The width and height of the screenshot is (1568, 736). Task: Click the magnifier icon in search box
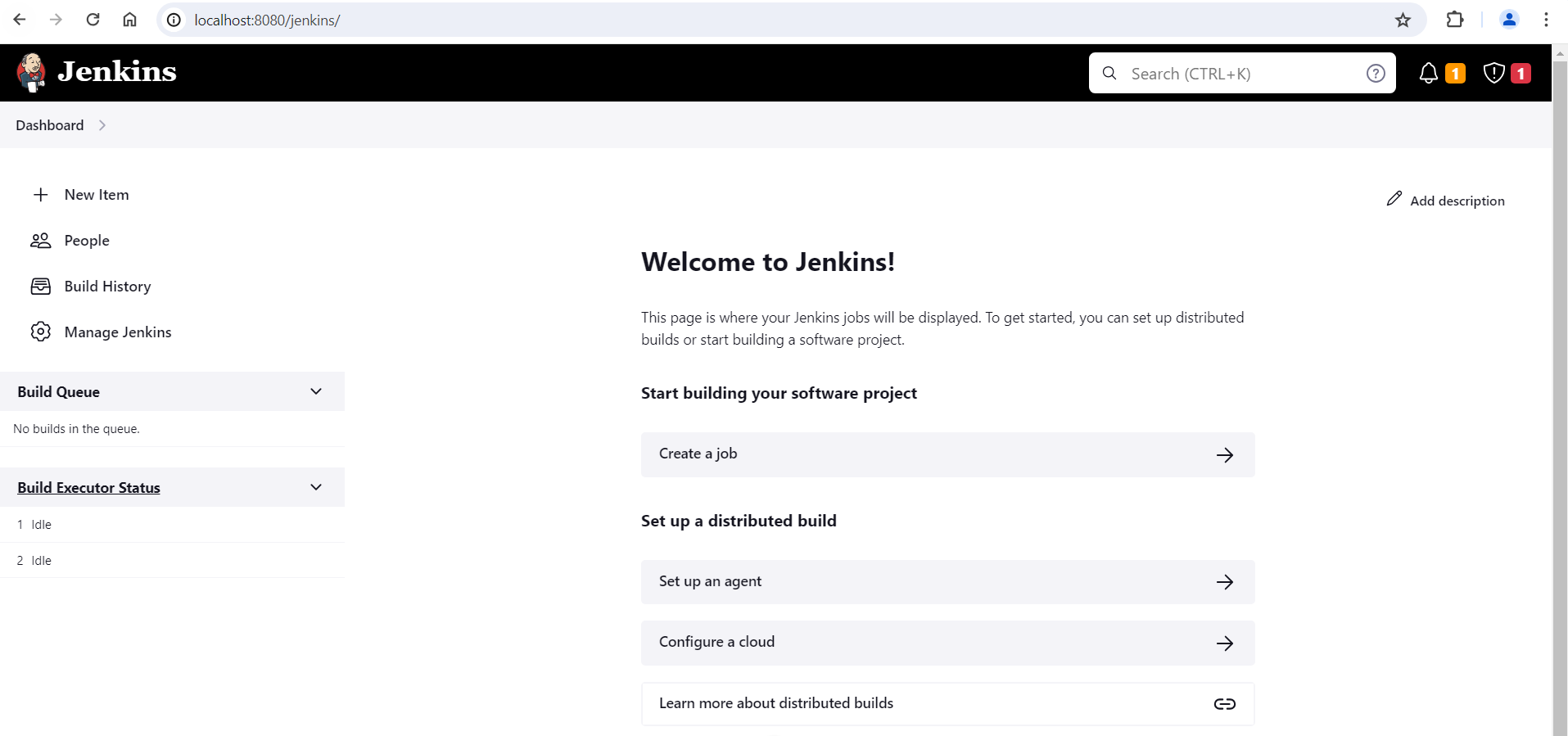1109,74
